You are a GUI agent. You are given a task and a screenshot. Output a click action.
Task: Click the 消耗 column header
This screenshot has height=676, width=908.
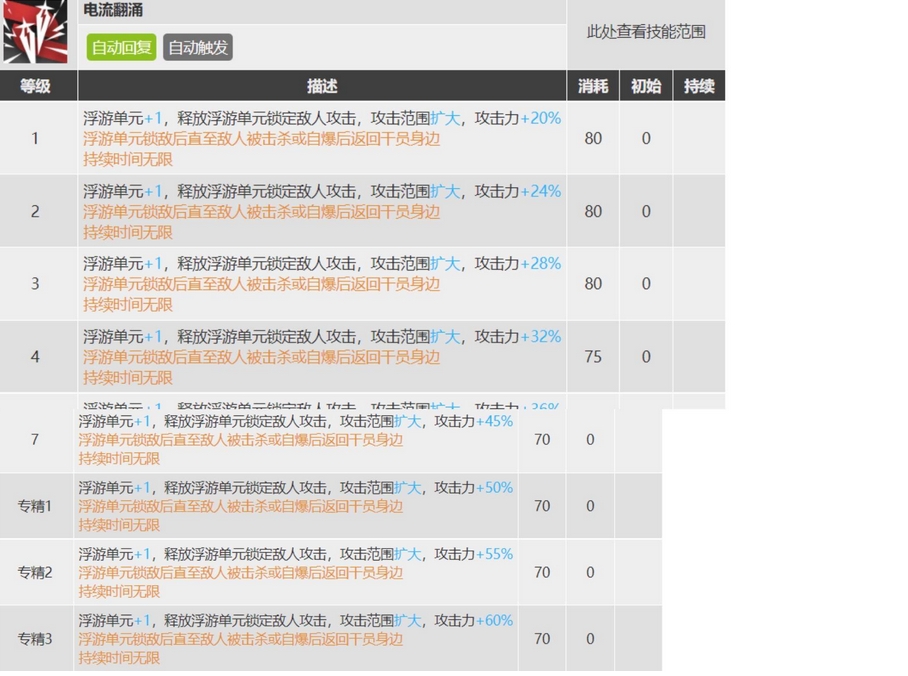click(x=593, y=86)
